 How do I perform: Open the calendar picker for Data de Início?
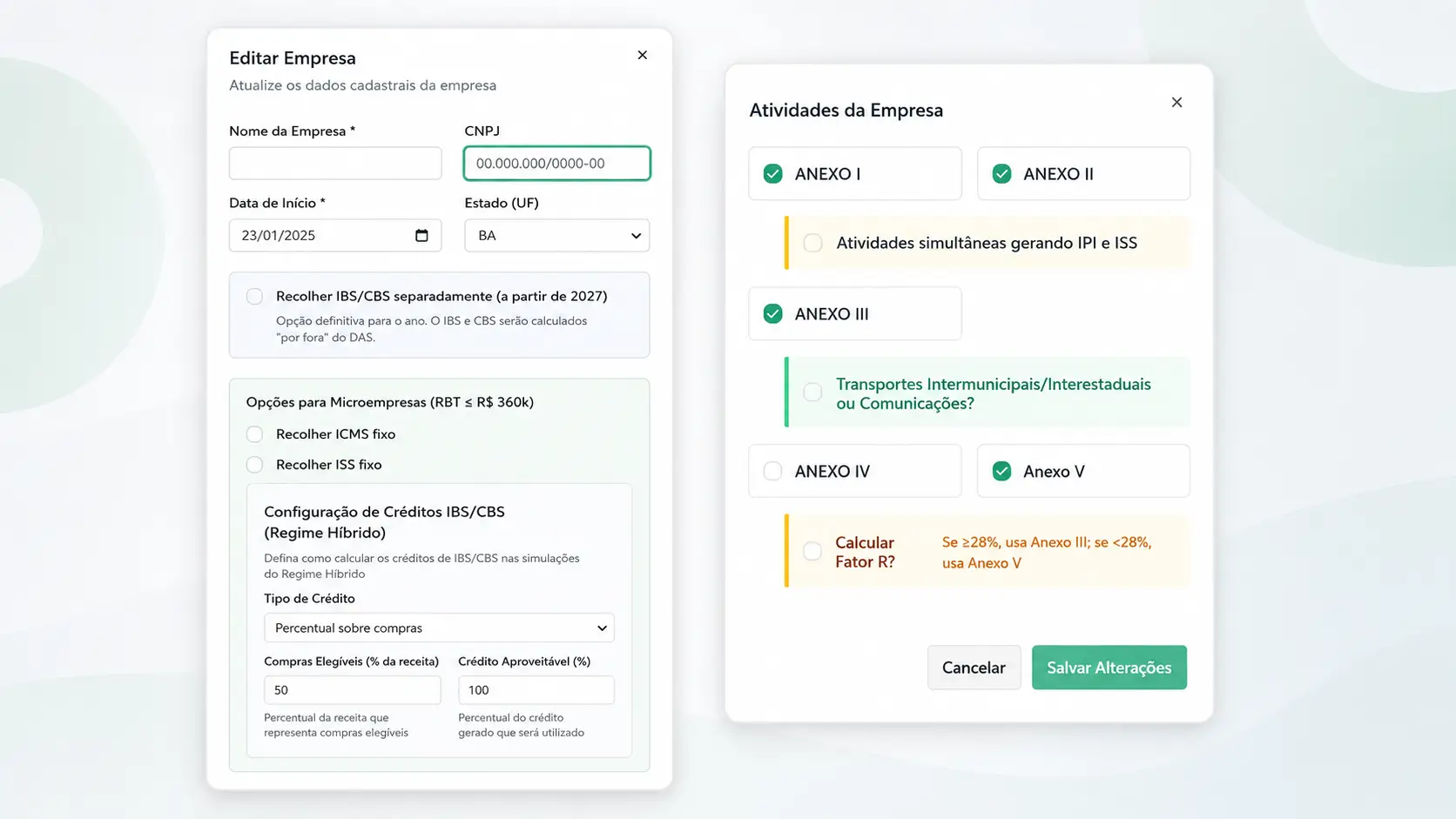point(421,235)
